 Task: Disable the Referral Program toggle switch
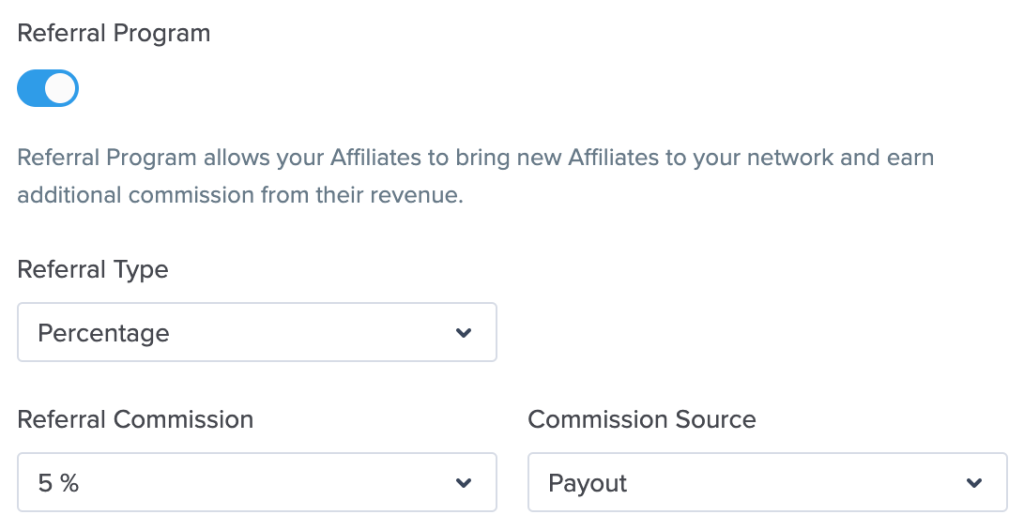coord(48,88)
